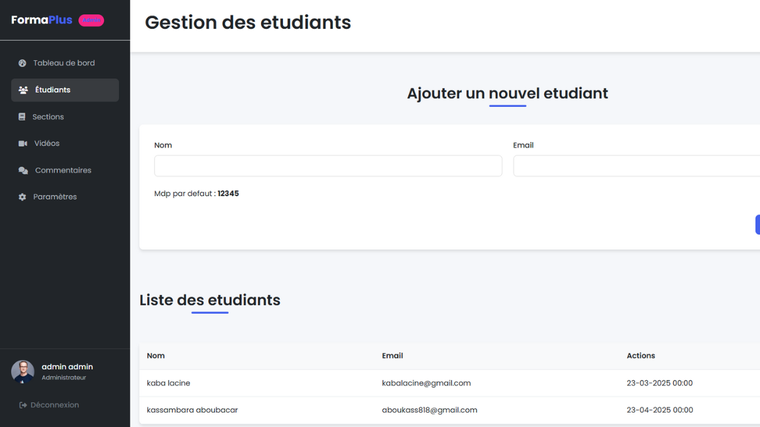Click the aboukass818@gmail.com email cell
Image resolution: width=760 pixels, height=427 pixels.
(429, 410)
